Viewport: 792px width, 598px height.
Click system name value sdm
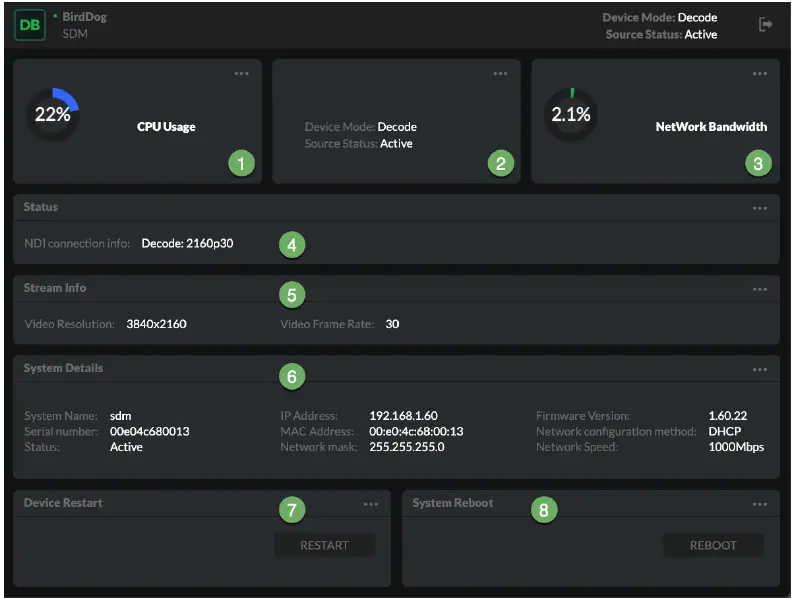pyautogui.click(x=121, y=416)
